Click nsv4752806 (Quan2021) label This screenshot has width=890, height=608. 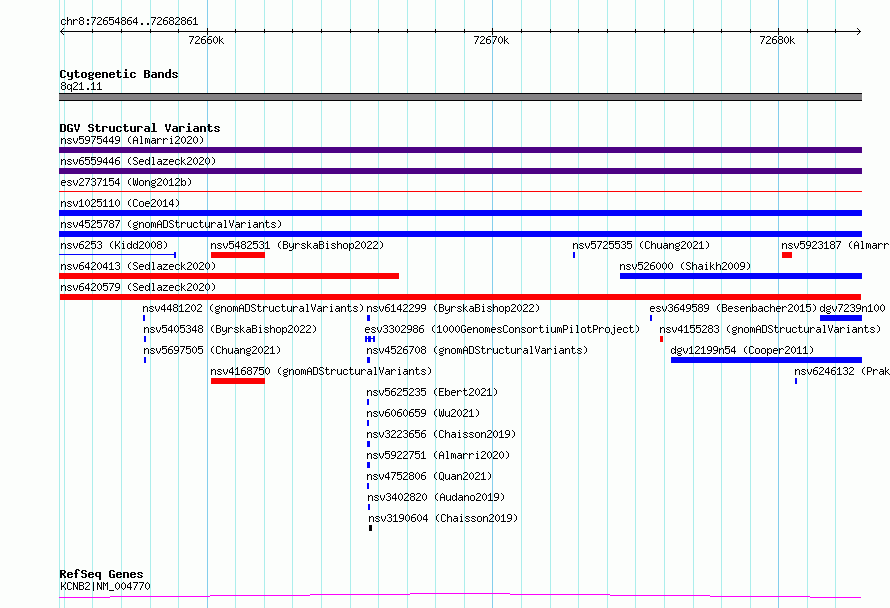[x=429, y=476]
